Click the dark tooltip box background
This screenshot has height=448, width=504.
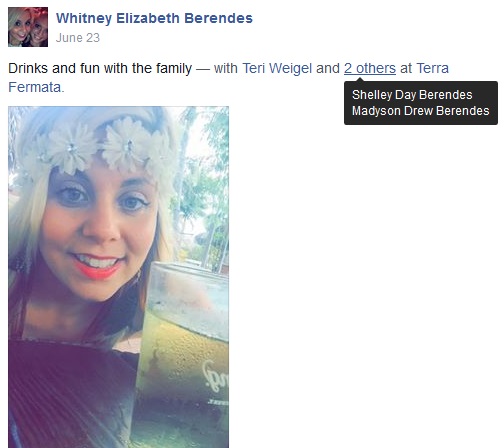point(421,103)
